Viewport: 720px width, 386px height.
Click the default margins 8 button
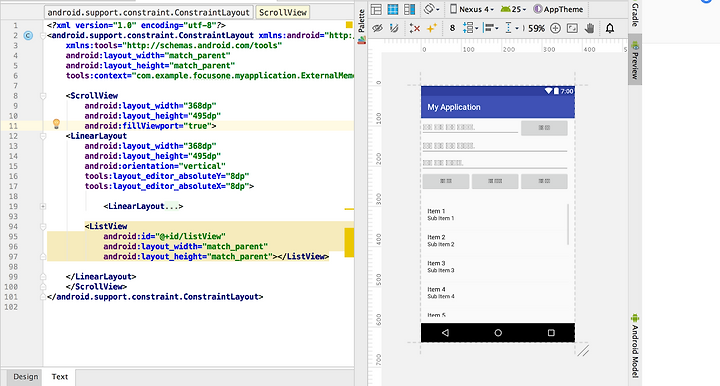tap(452, 28)
